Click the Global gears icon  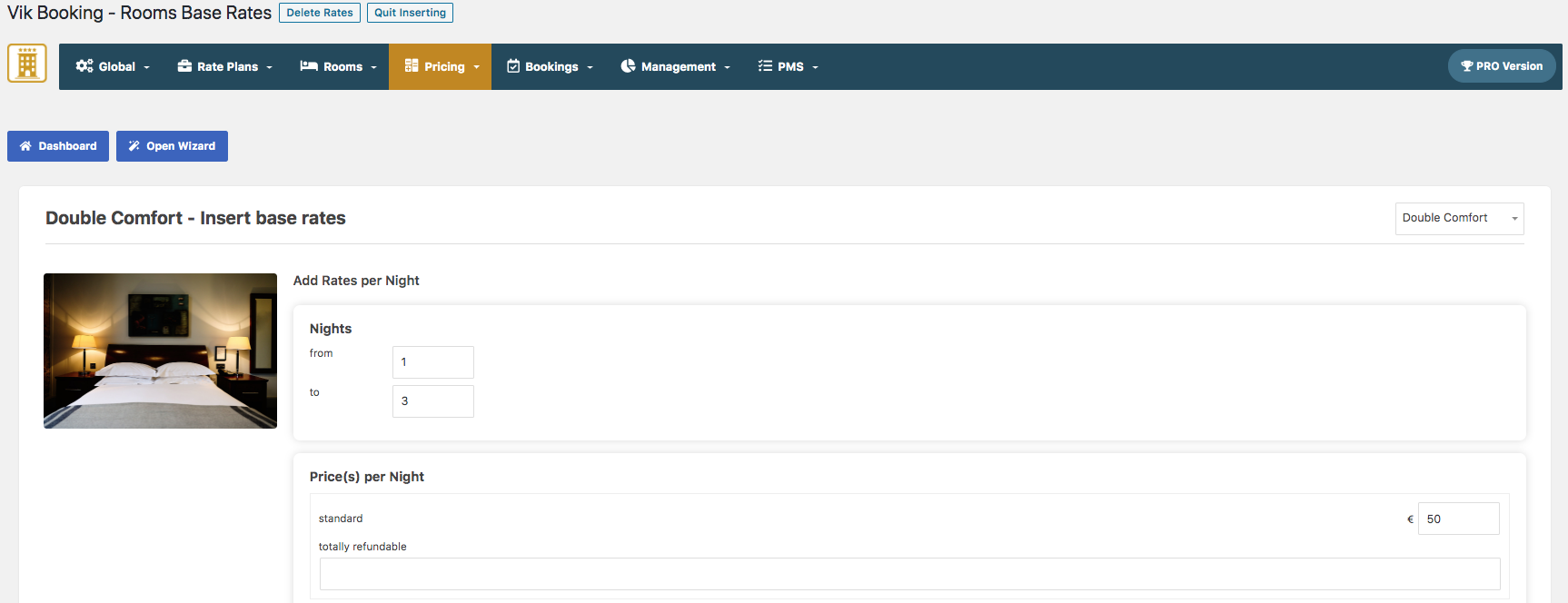[x=84, y=65]
